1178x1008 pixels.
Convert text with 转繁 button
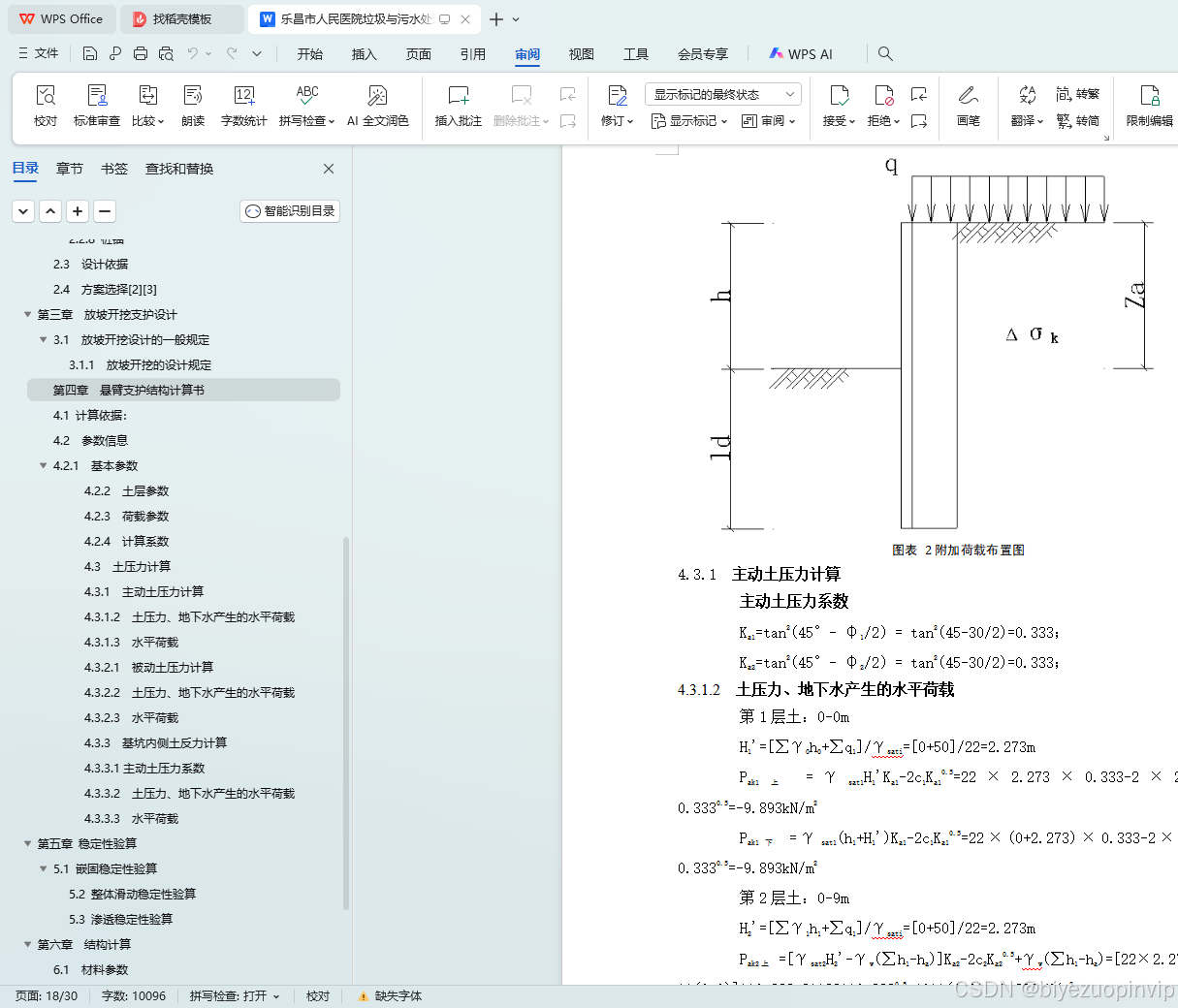[x=1078, y=94]
